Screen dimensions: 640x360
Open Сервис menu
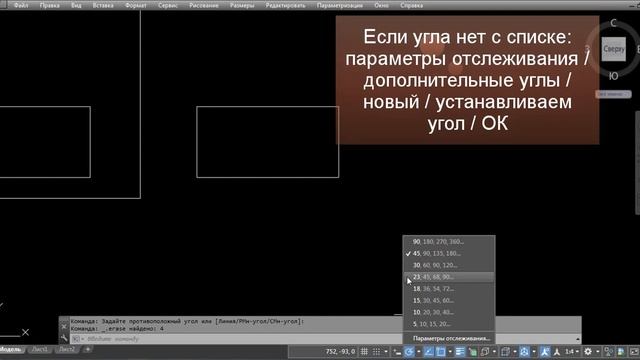tap(168, 5)
